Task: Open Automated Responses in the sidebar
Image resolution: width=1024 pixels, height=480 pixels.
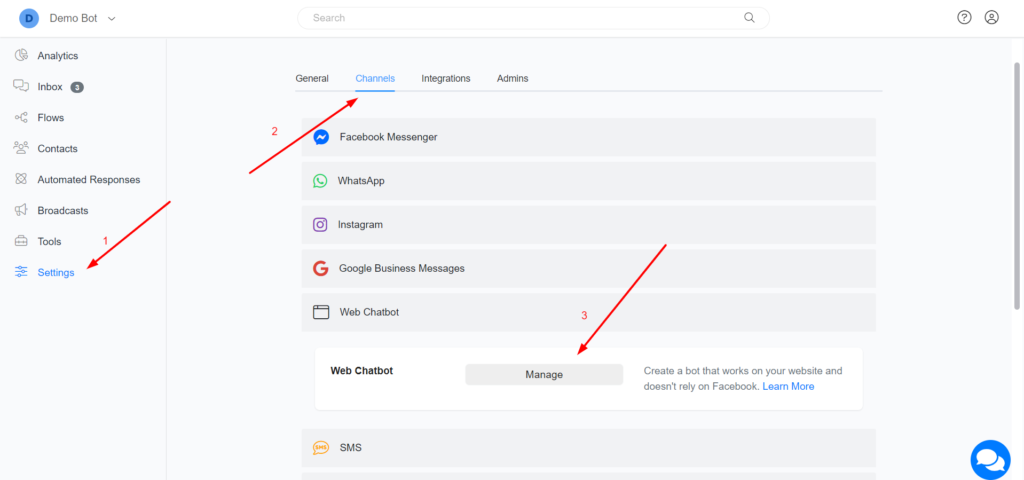Action: click(89, 180)
